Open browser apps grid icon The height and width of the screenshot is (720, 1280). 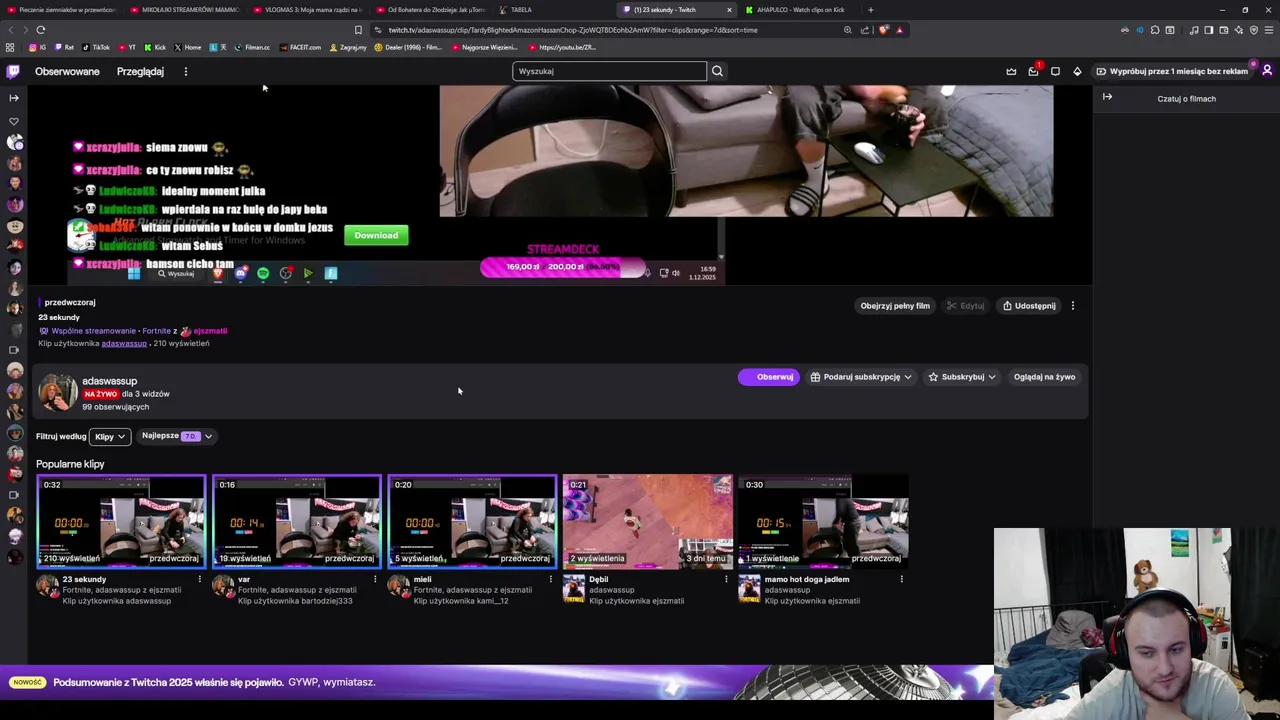10,47
